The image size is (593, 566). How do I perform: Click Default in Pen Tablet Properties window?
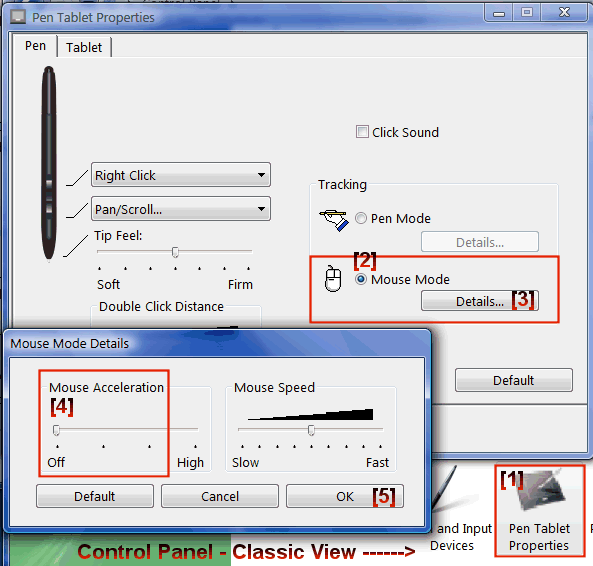[514, 380]
